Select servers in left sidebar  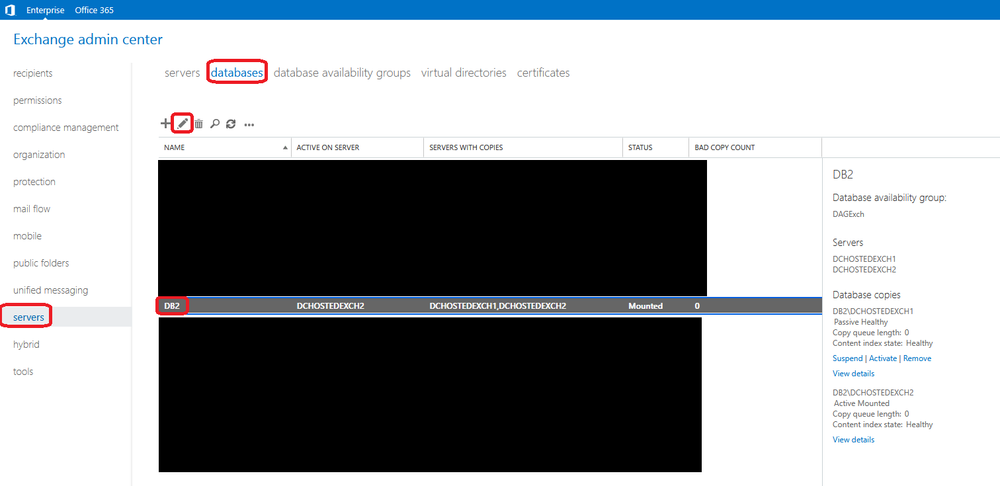click(x=29, y=317)
